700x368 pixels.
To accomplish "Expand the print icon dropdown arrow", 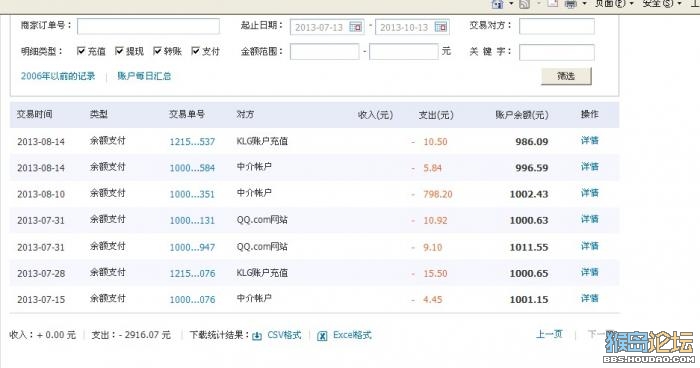I will 584,4.
